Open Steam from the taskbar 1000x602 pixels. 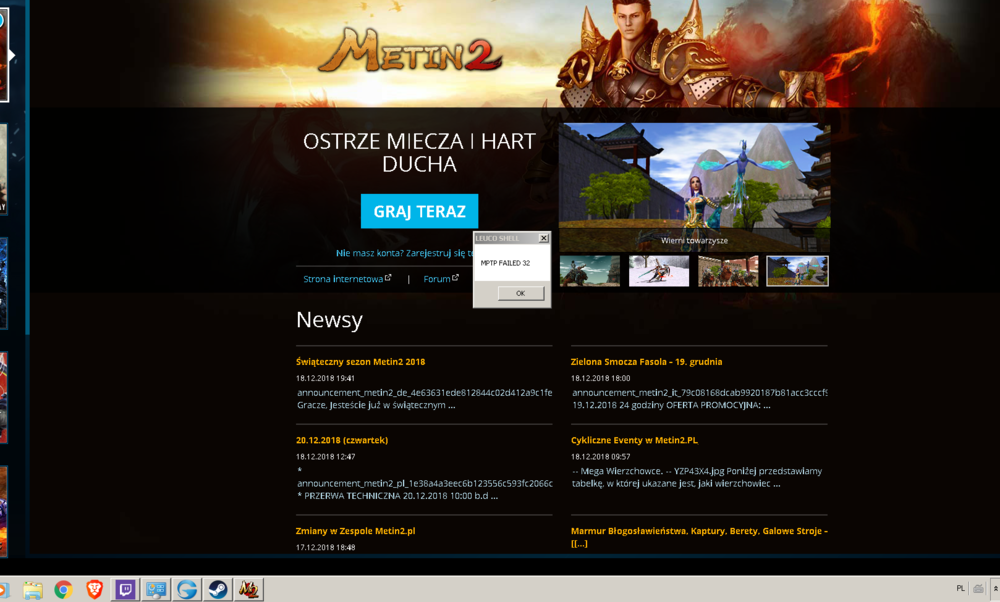(x=217, y=590)
